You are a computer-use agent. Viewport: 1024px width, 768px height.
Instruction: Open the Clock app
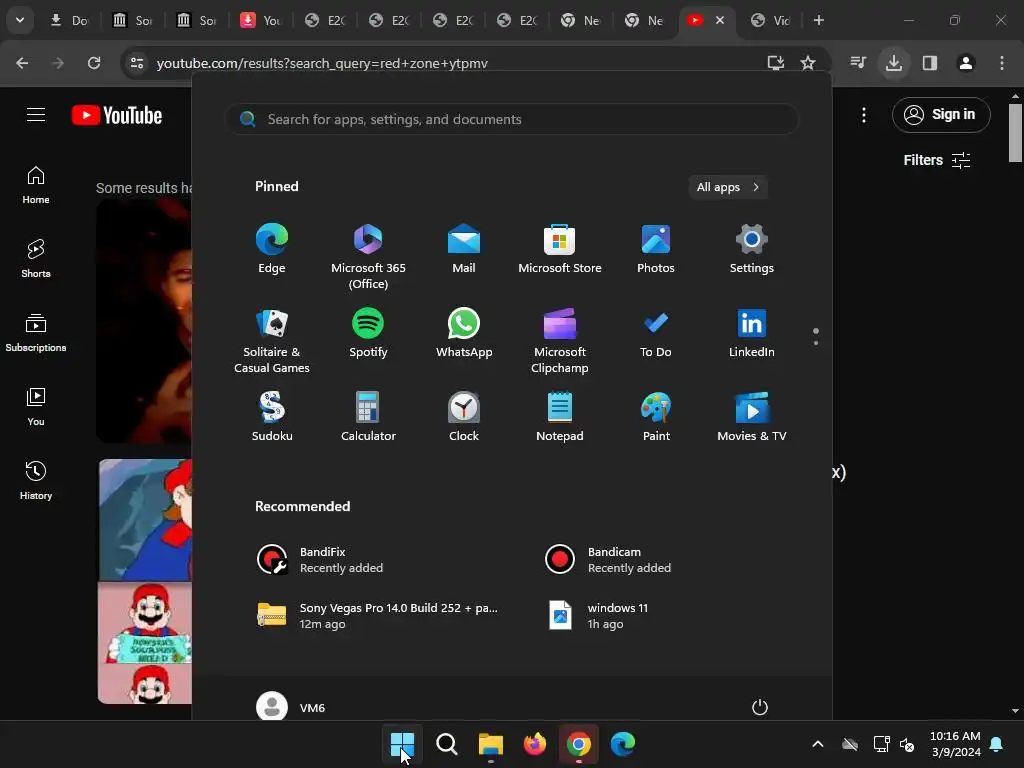click(464, 417)
